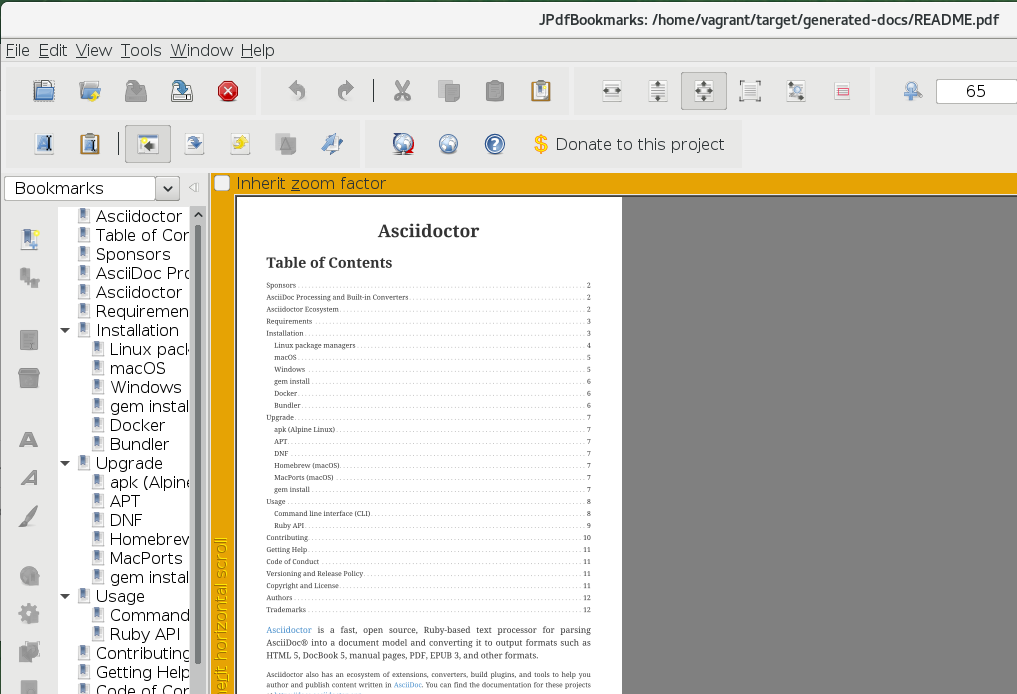Image resolution: width=1017 pixels, height=694 pixels.
Task: Select the Fit Width zoom icon
Action: pos(612,91)
